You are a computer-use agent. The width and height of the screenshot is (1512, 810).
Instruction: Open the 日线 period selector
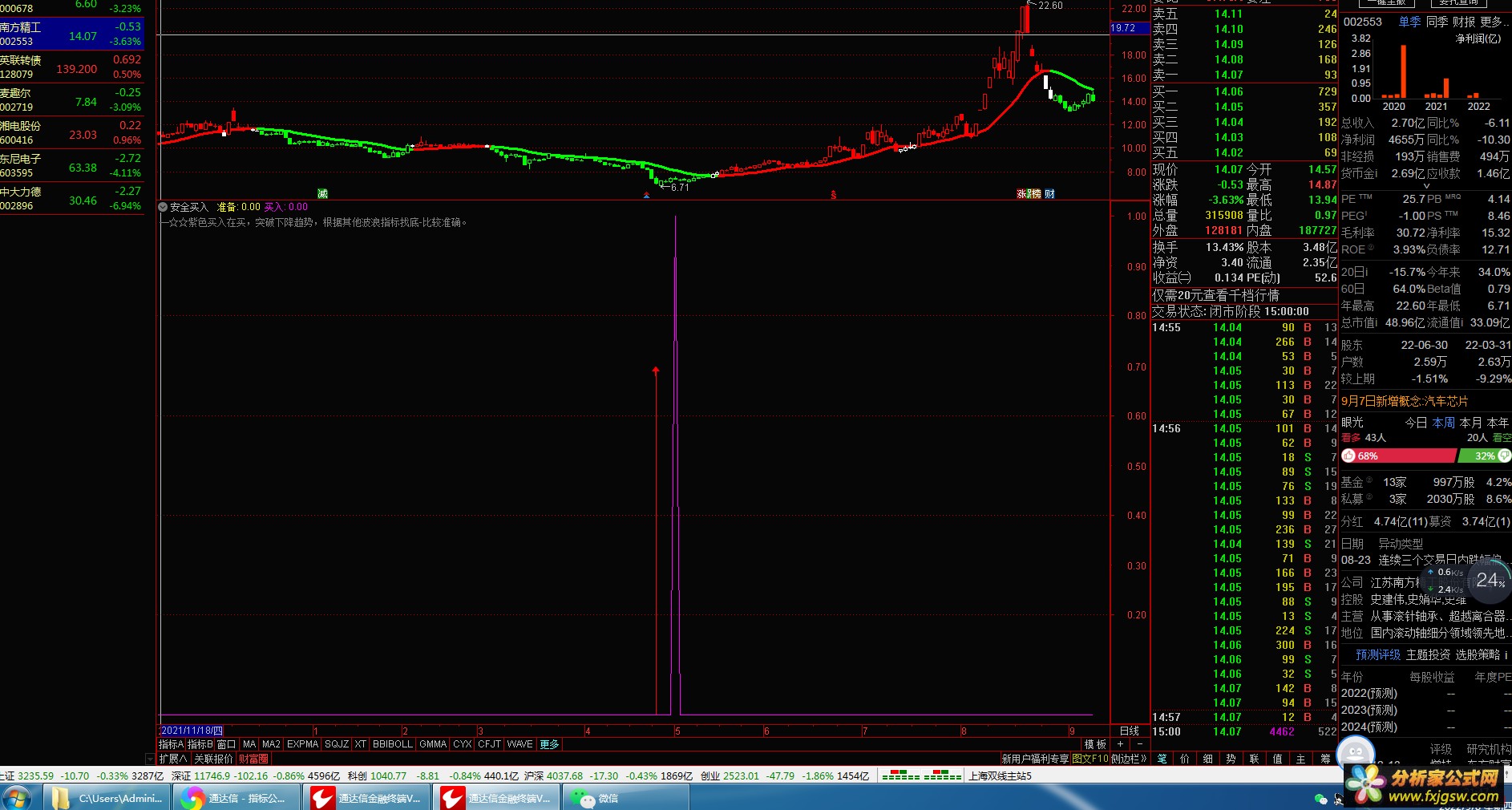click(1130, 731)
